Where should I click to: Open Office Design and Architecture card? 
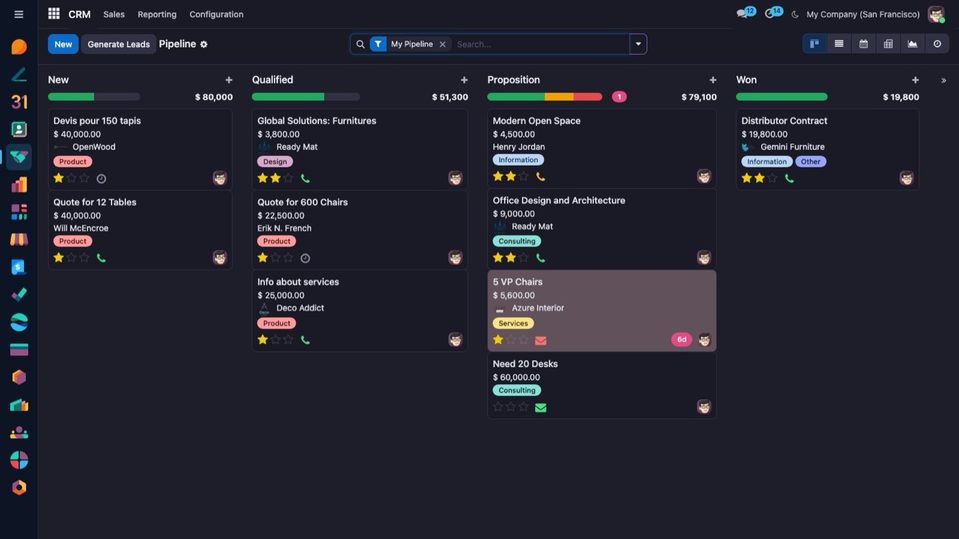click(x=602, y=229)
